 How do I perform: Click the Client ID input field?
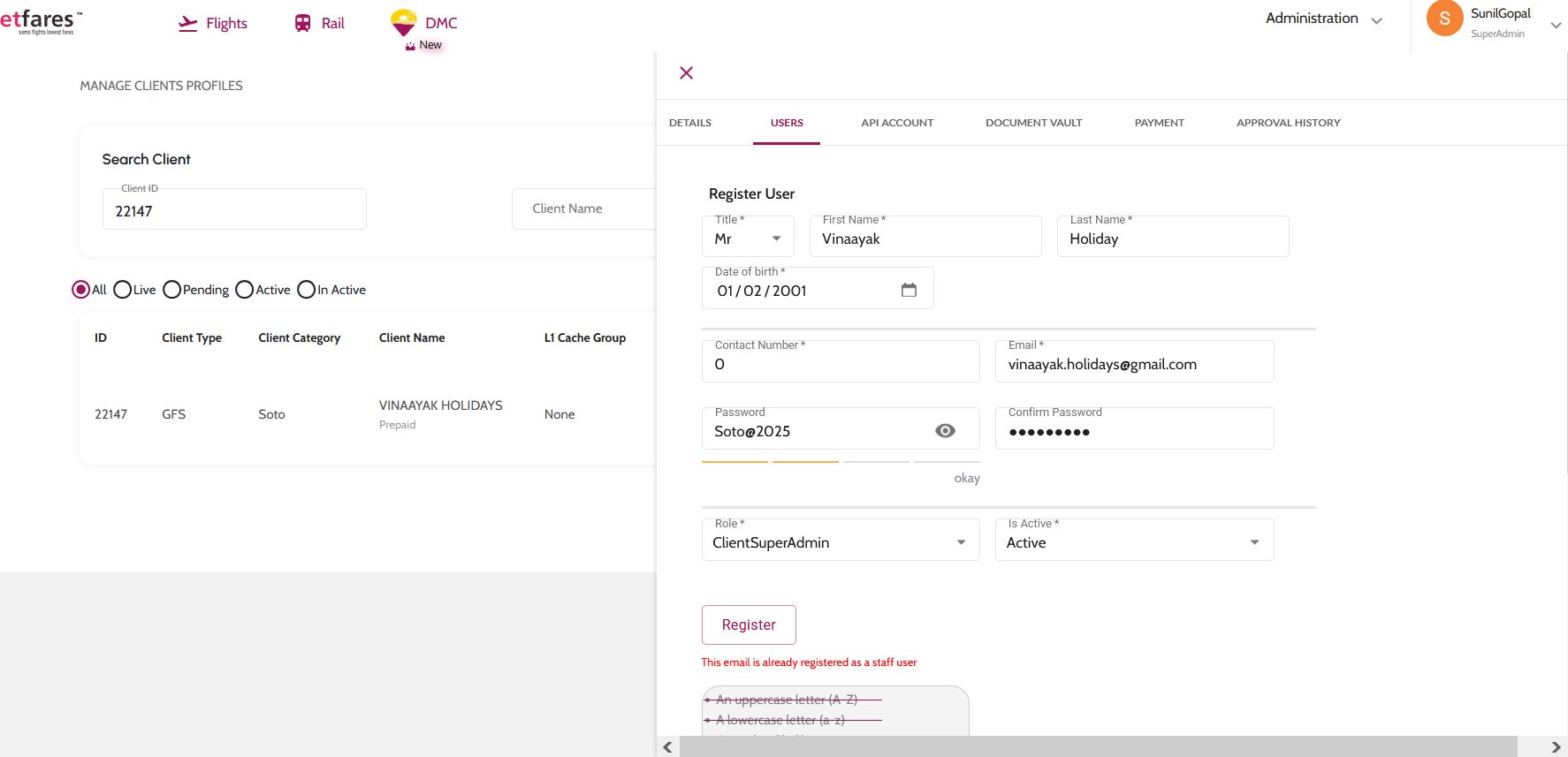(234, 211)
